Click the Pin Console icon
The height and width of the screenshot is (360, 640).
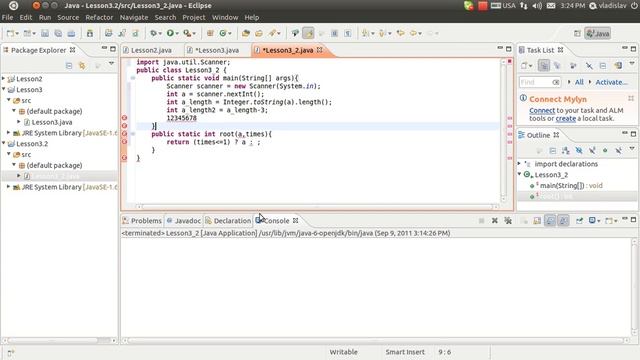(x=579, y=220)
